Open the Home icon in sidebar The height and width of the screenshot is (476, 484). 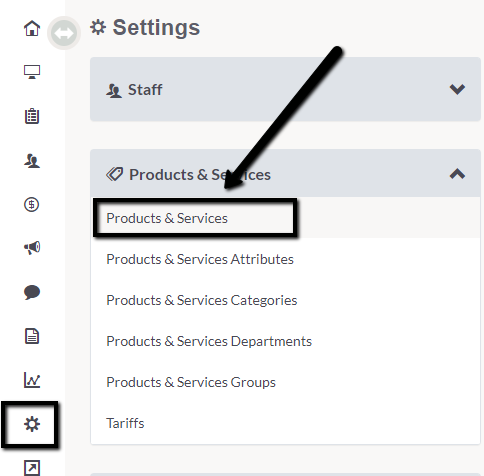32,28
